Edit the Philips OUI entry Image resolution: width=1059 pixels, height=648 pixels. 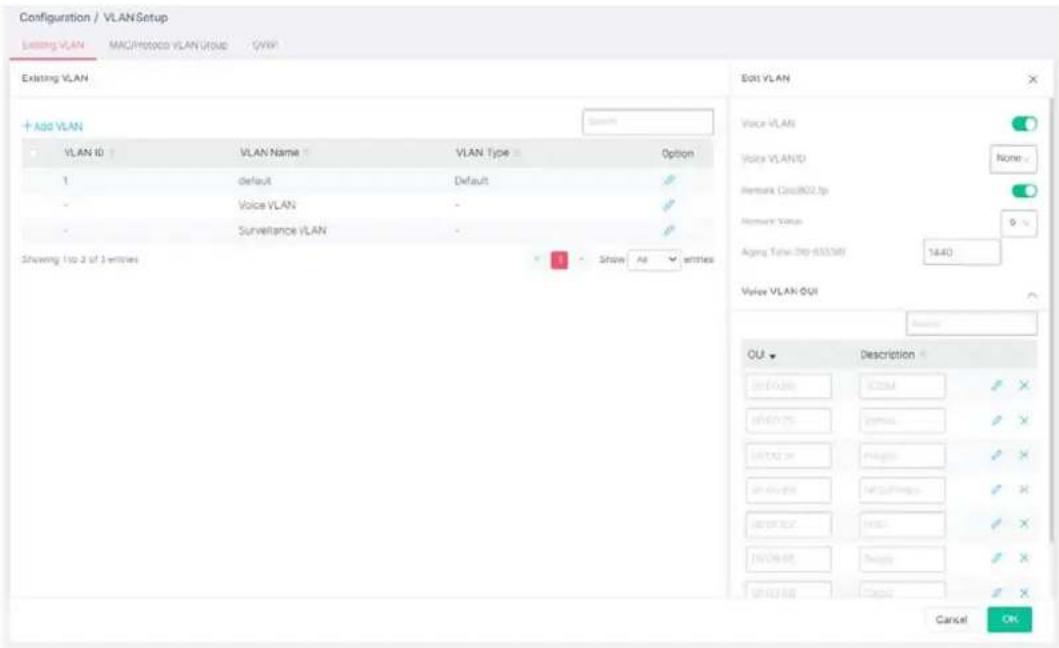996,455
